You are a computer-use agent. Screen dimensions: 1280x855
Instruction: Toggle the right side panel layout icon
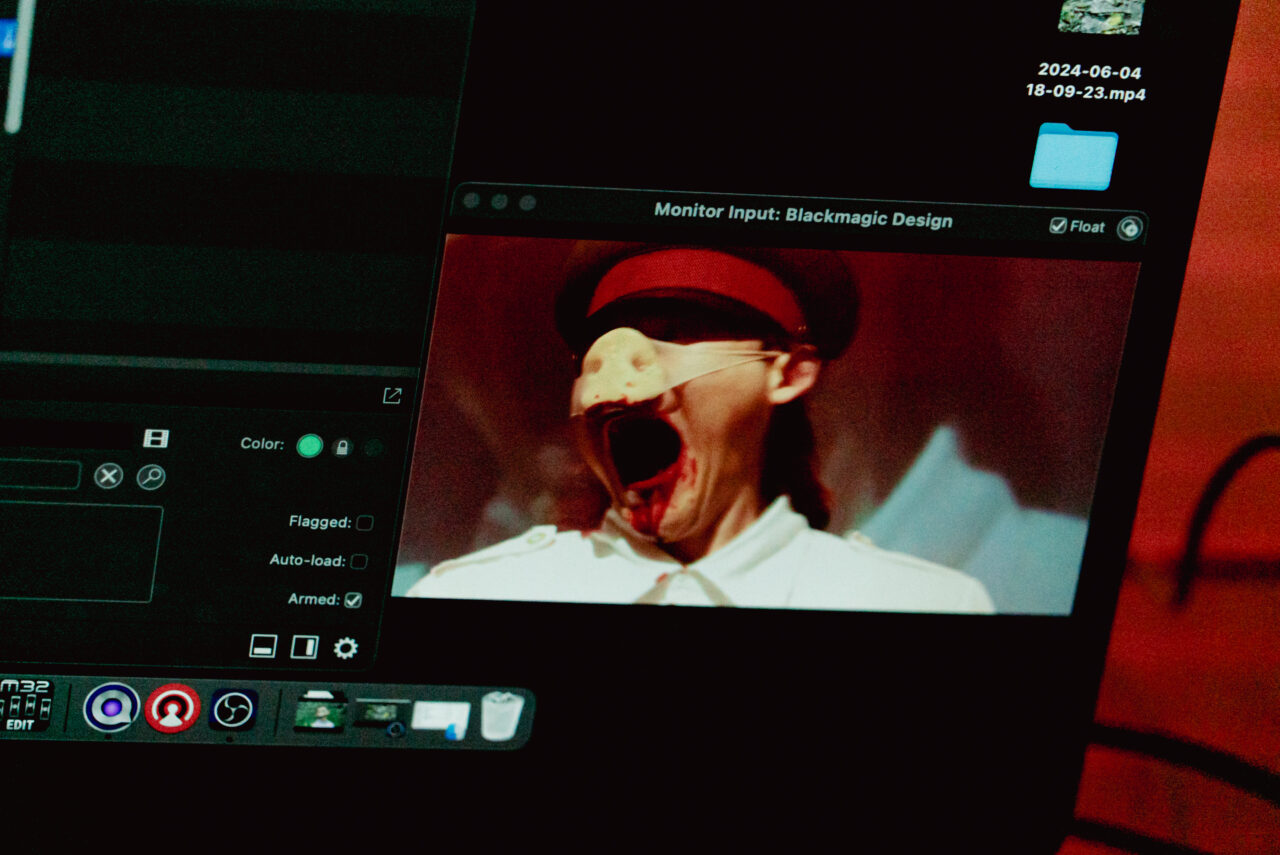[x=304, y=647]
